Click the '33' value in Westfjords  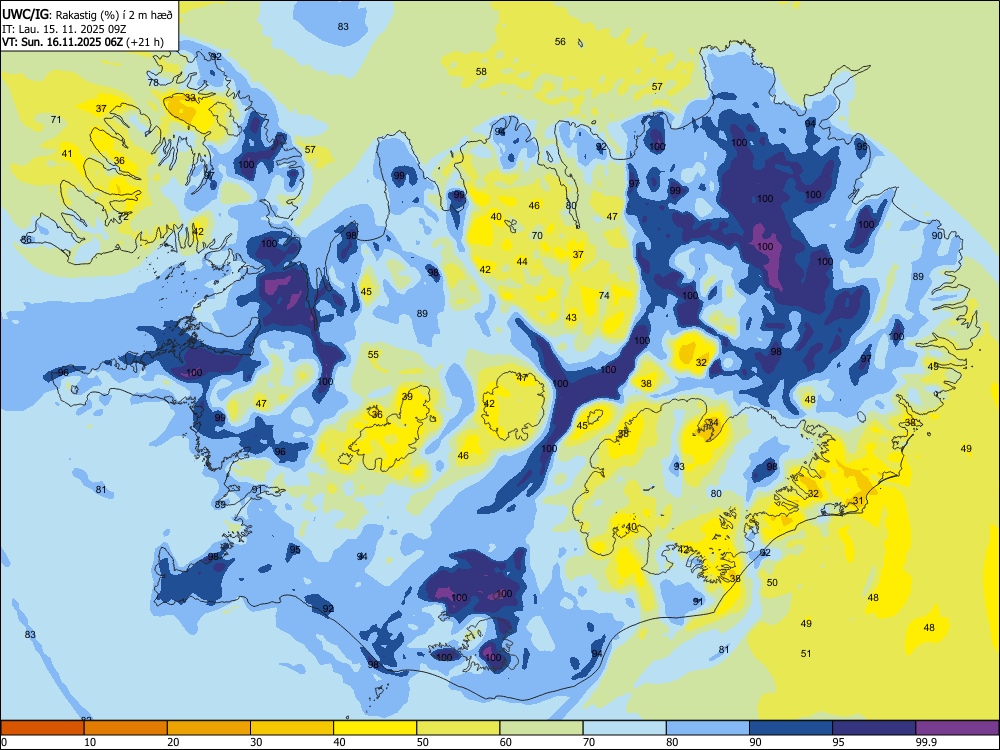pyautogui.click(x=190, y=98)
